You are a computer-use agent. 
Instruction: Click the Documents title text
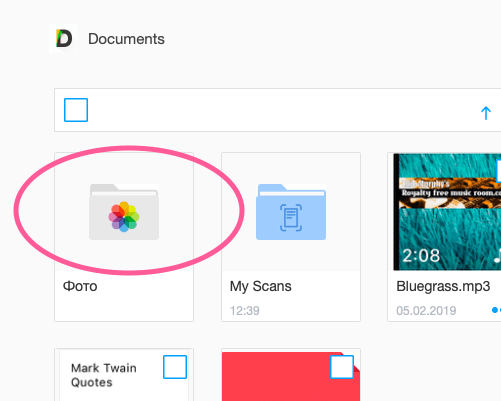(126, 39)
